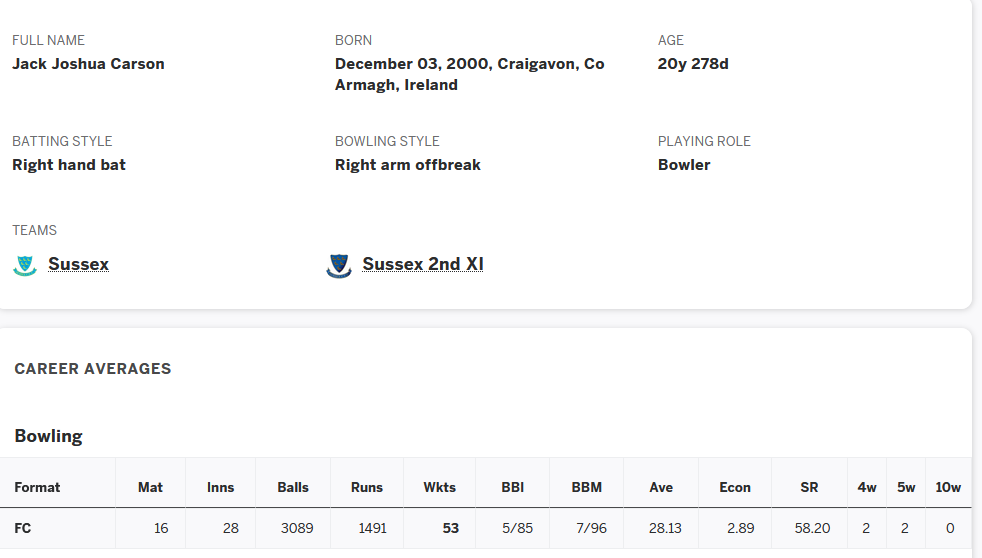Viewport: 982px width, 558px height.
Task: Select the Ave column header
Action: pos(661,487)
